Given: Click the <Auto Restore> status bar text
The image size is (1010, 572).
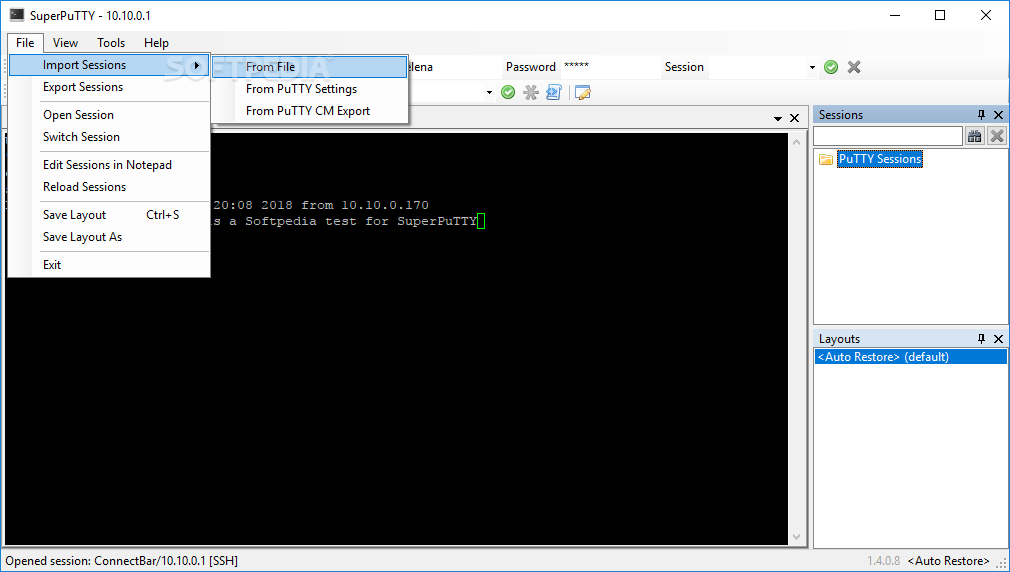Looking at the screenshot, I should coord(948,561).
